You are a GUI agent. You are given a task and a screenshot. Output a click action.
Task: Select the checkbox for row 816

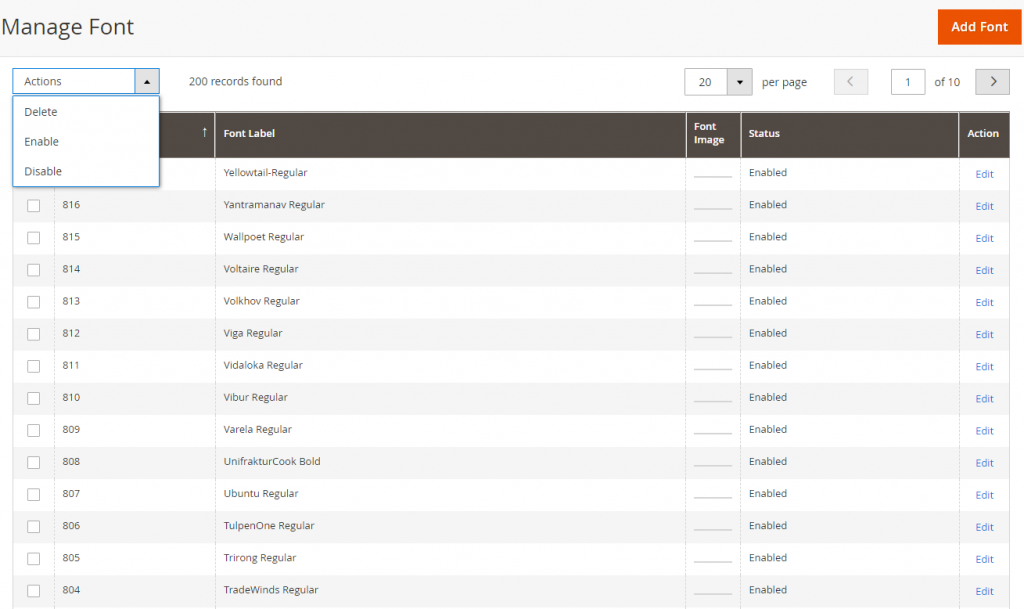point(33,205)
